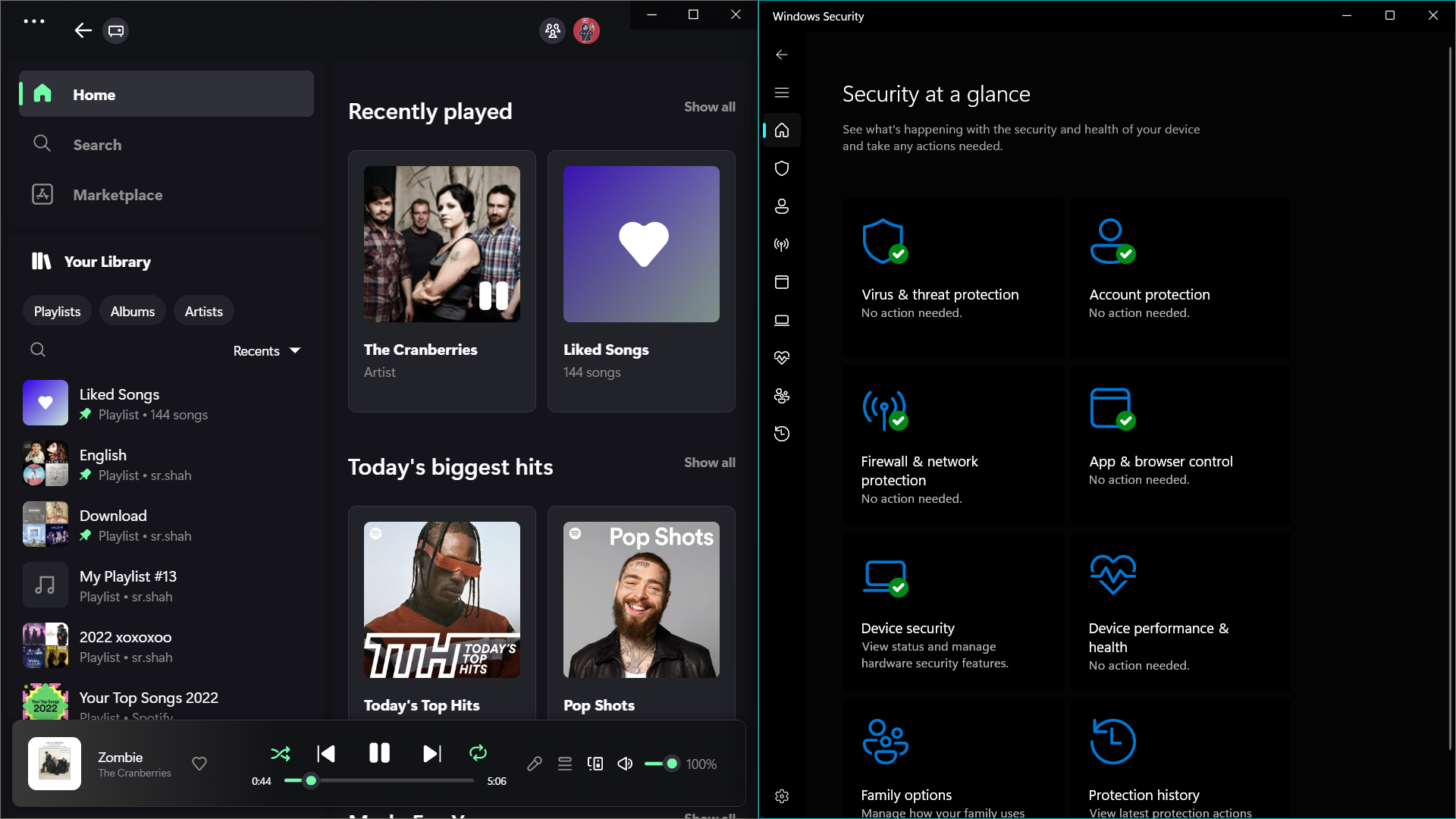Open Spotify friend activity panel
This screenshot has height=819, width=1456.
click(551, 30)
